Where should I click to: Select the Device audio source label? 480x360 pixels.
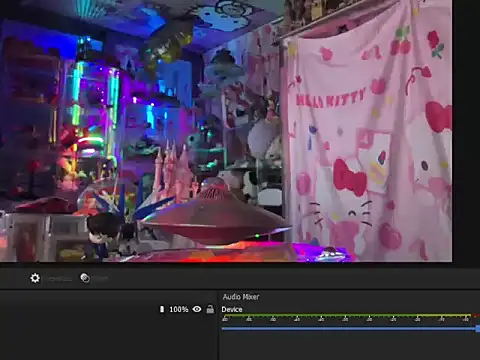pyautogui.click(x=232, y=309)
